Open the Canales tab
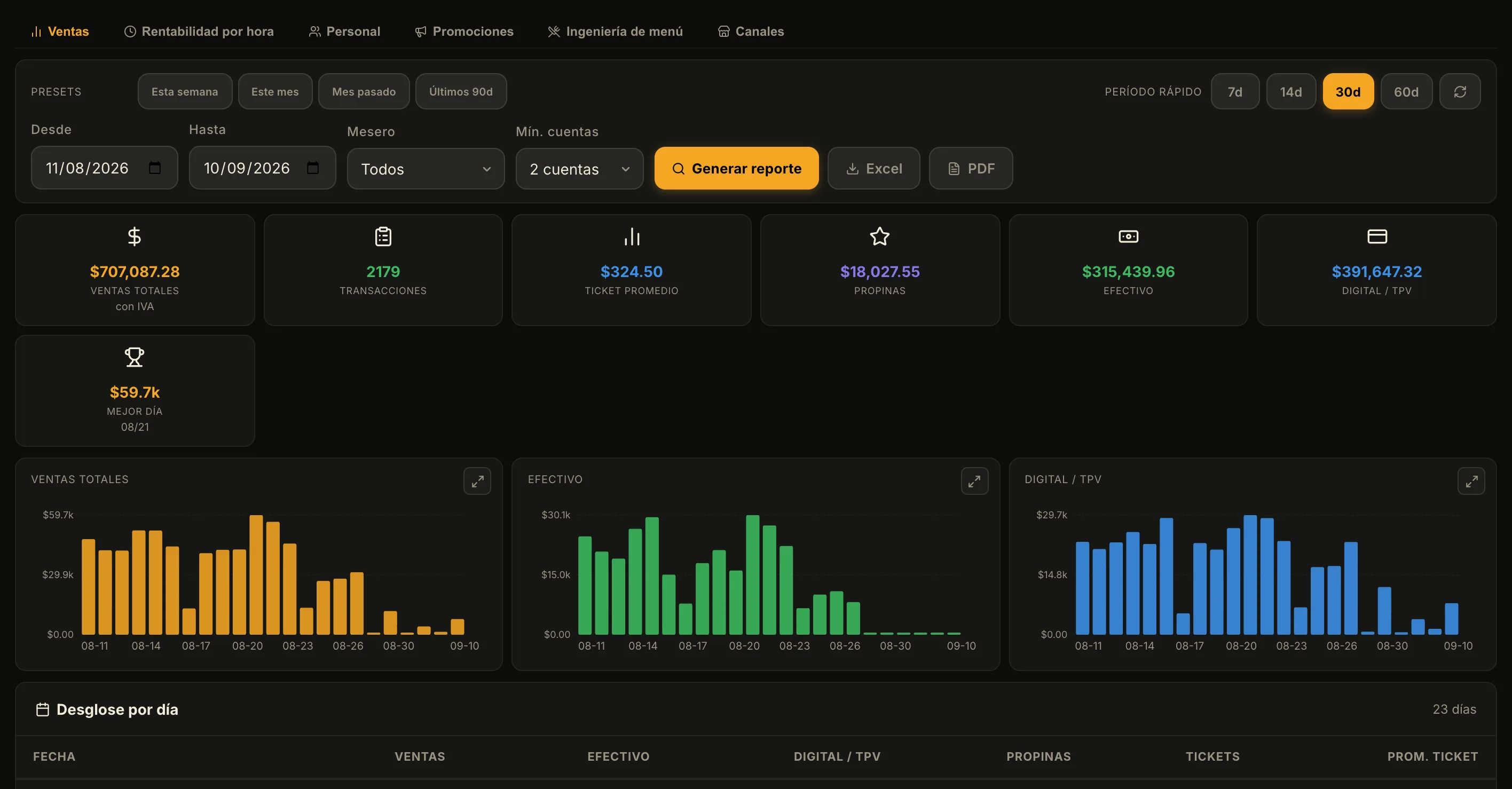The width and height of the screenshot is (1512, 789). (x=751, y=31)
